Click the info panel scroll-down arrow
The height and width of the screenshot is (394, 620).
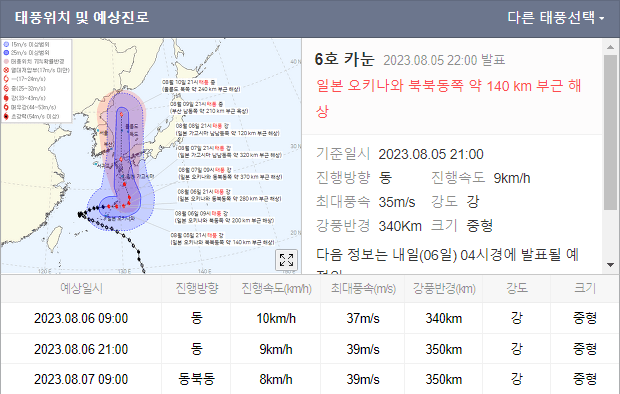[x=610, y=265]
